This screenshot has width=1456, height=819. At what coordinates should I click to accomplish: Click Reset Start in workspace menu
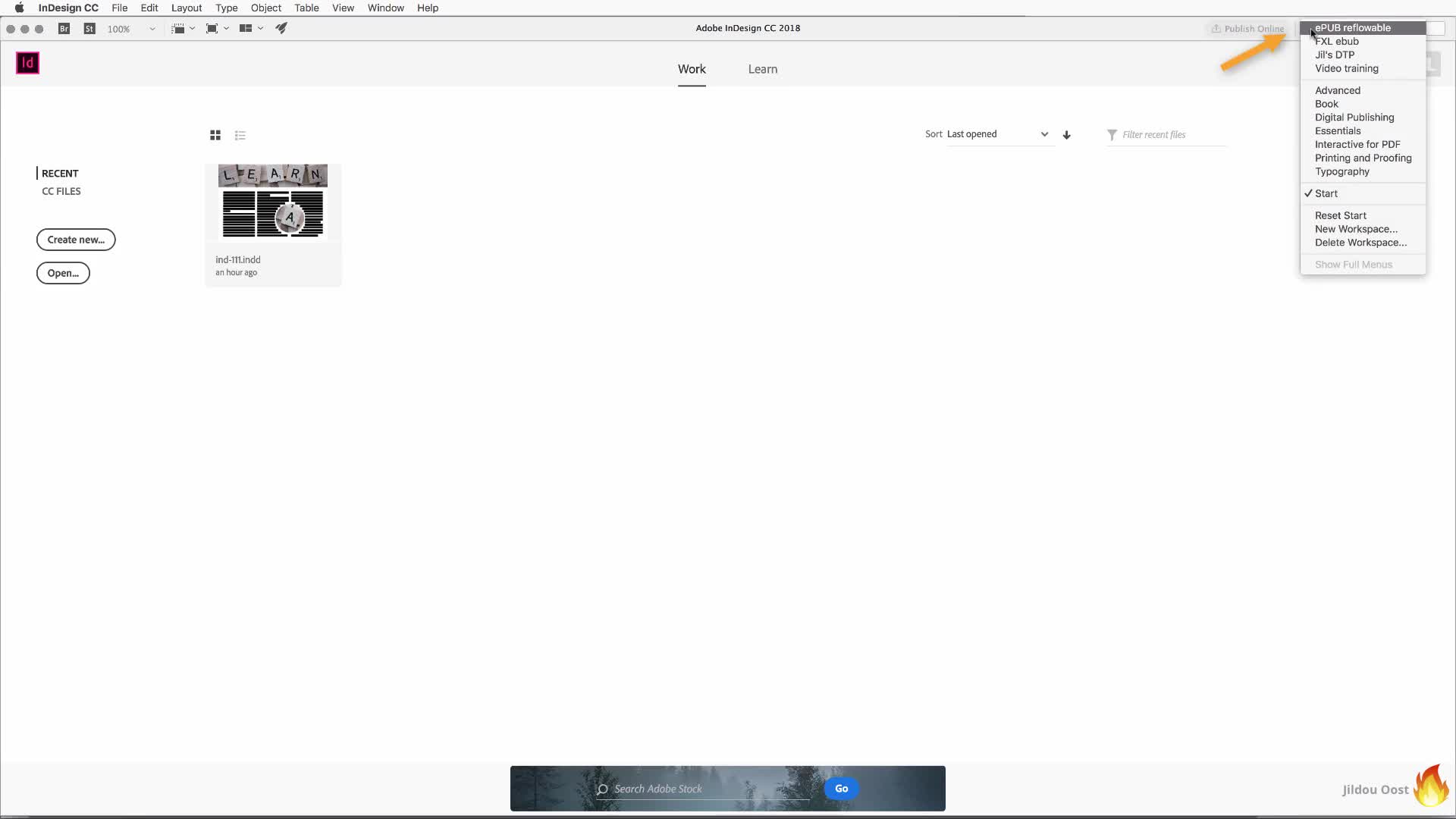click(1363, 216)
